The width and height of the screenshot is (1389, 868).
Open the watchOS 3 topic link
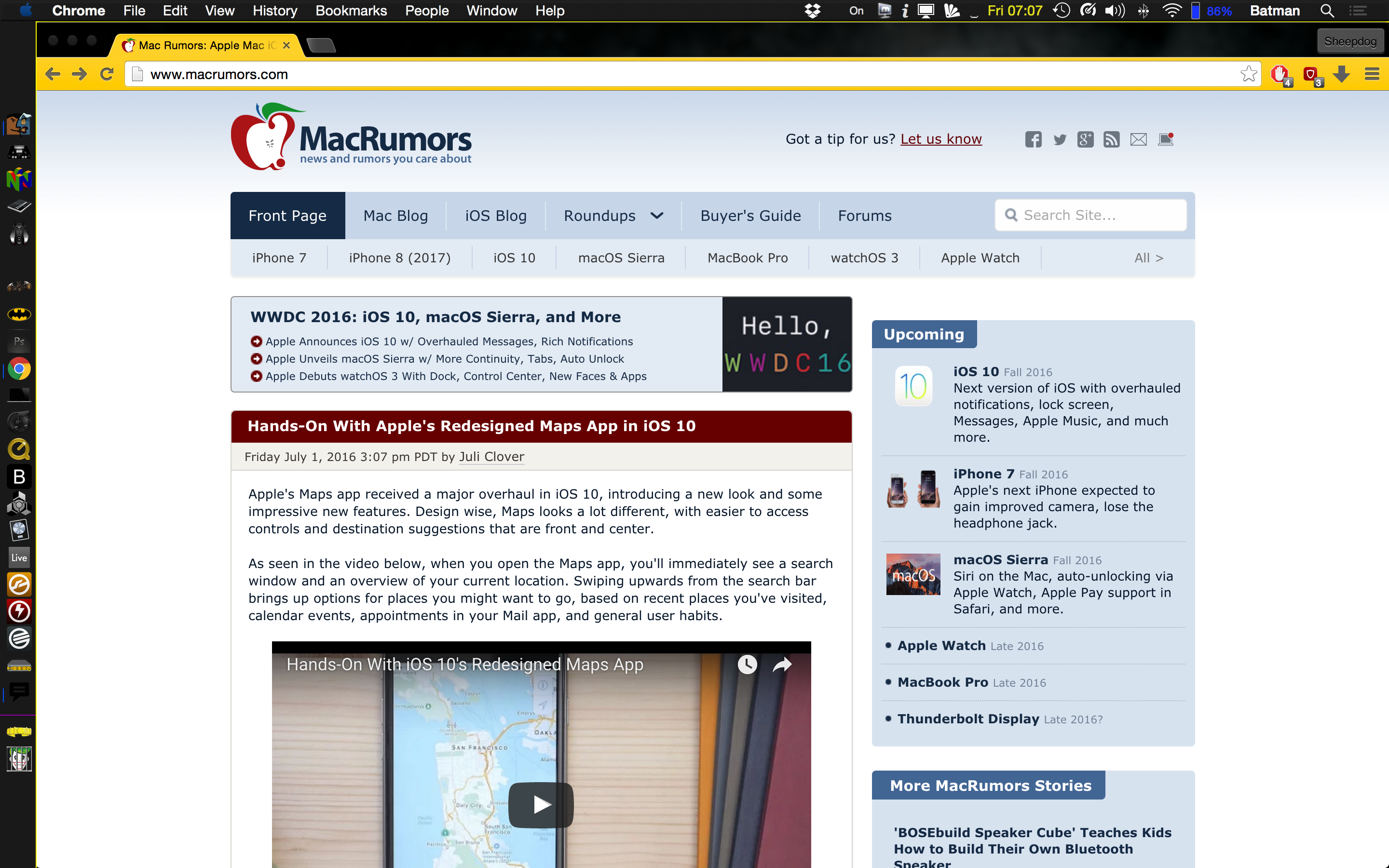(x=864, y=258)
